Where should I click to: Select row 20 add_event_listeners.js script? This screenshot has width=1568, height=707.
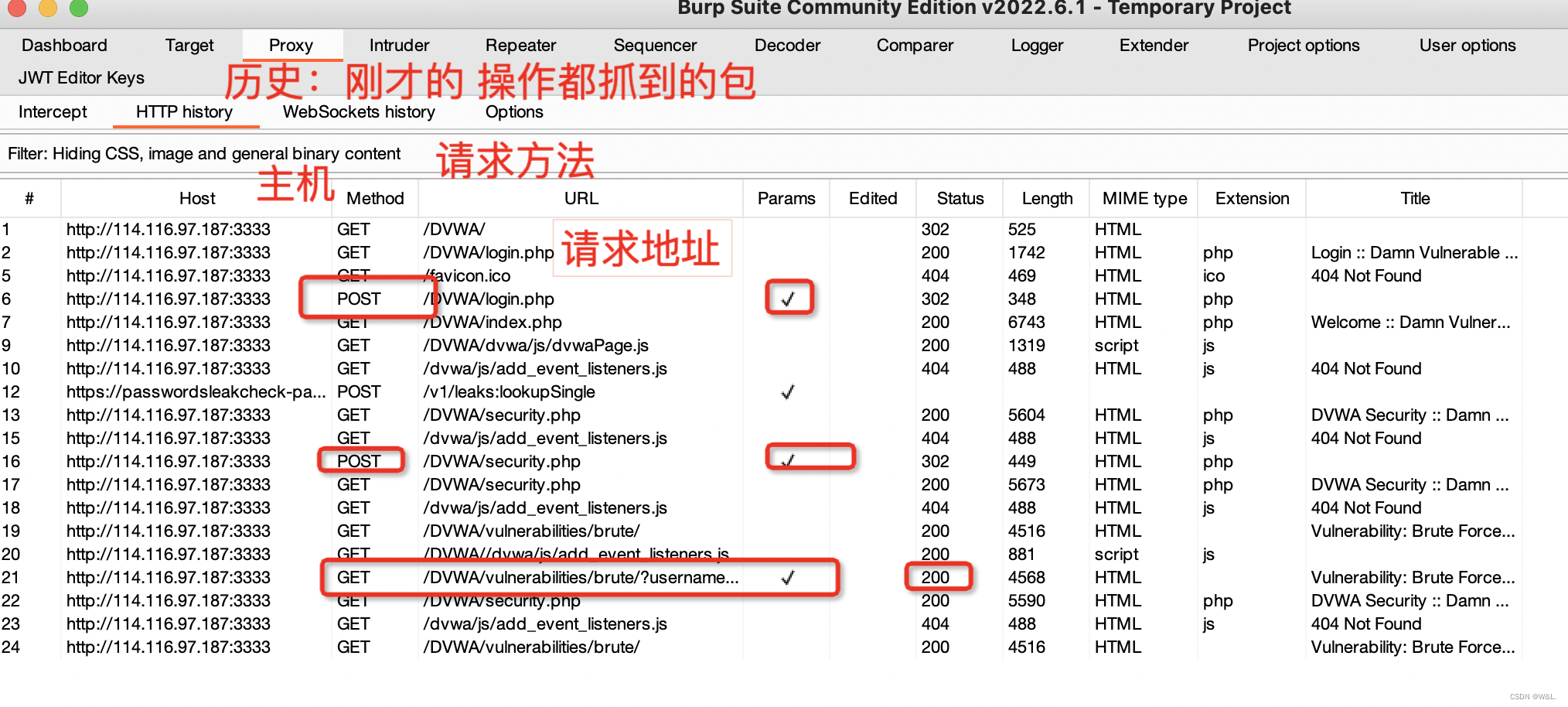(x=761, y=555)
